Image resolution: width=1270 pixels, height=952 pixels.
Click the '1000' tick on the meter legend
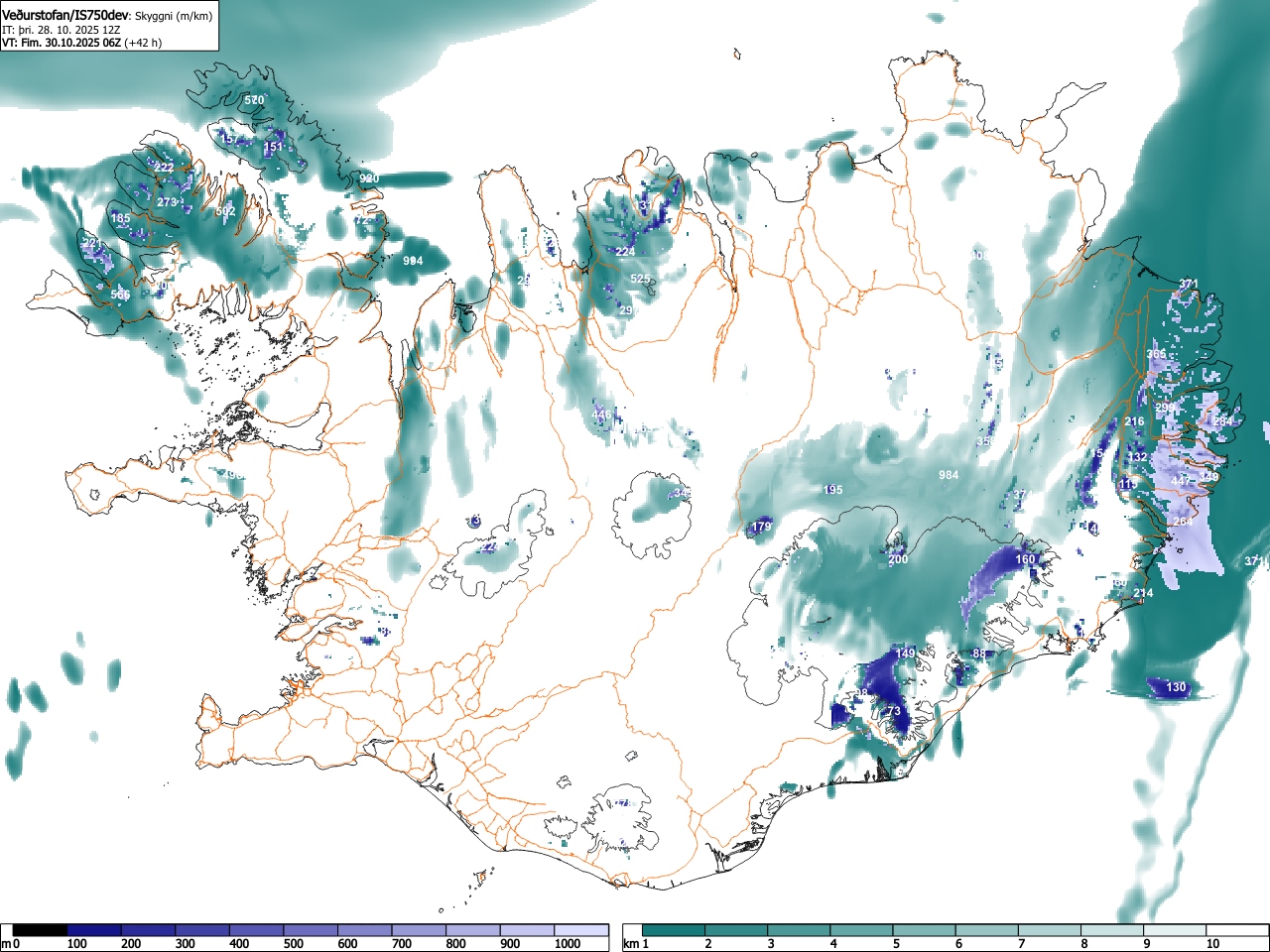(568, 944)
